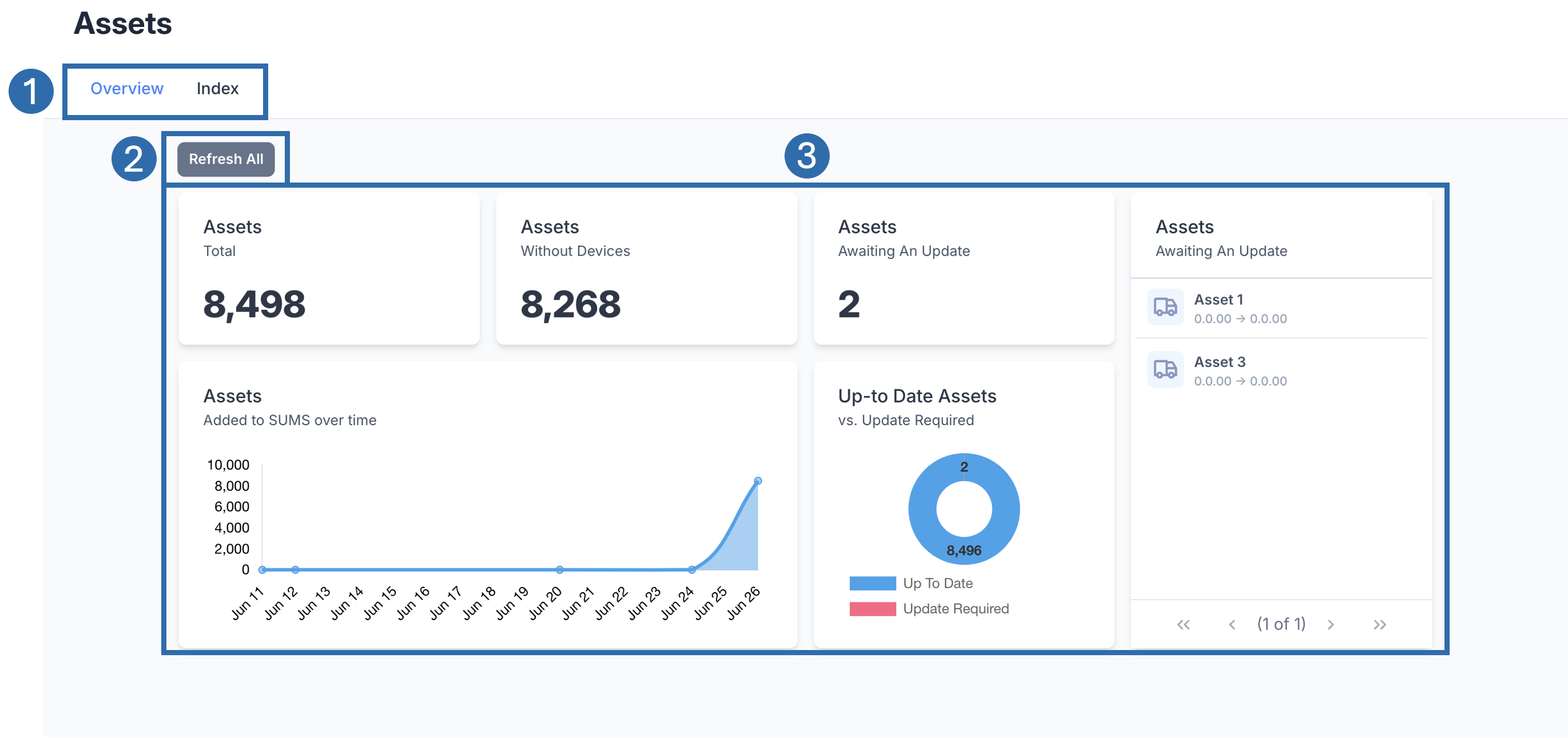
Task: Select the Assets Total 8,498 card
Action: pos(329,268)
